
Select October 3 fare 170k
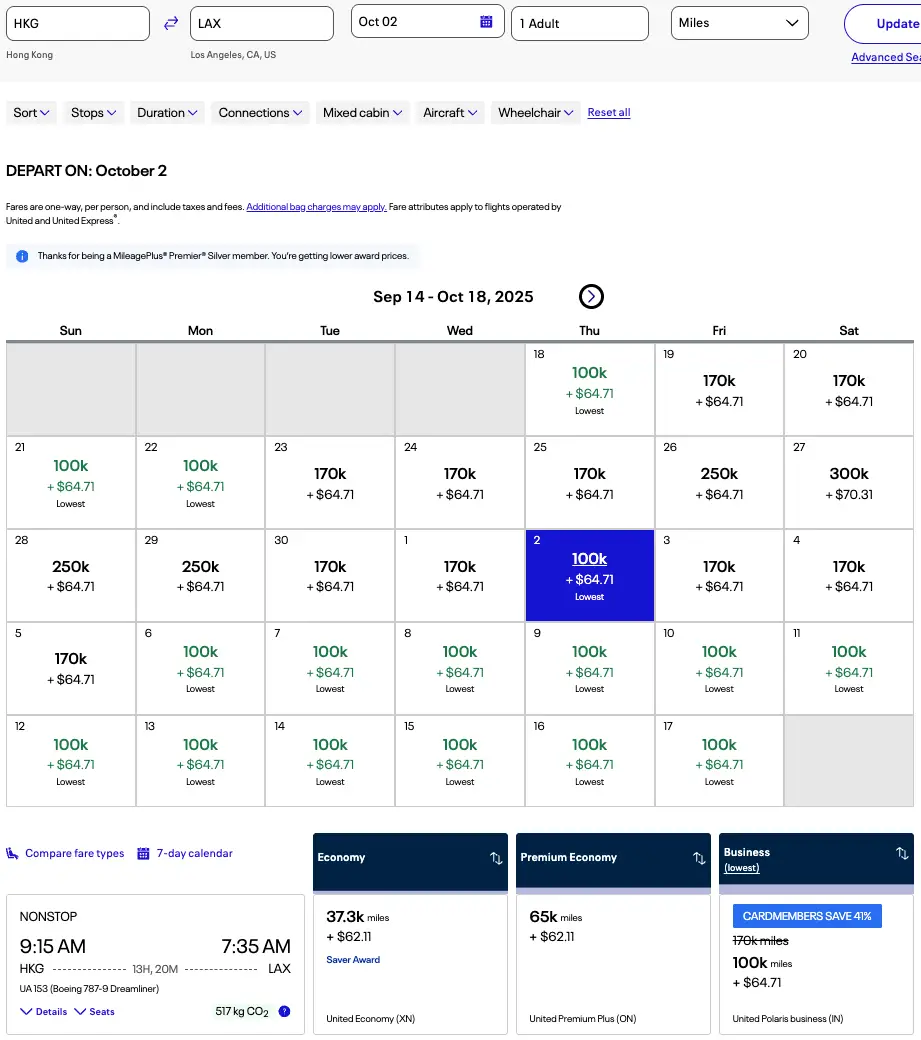click(719, 575)
